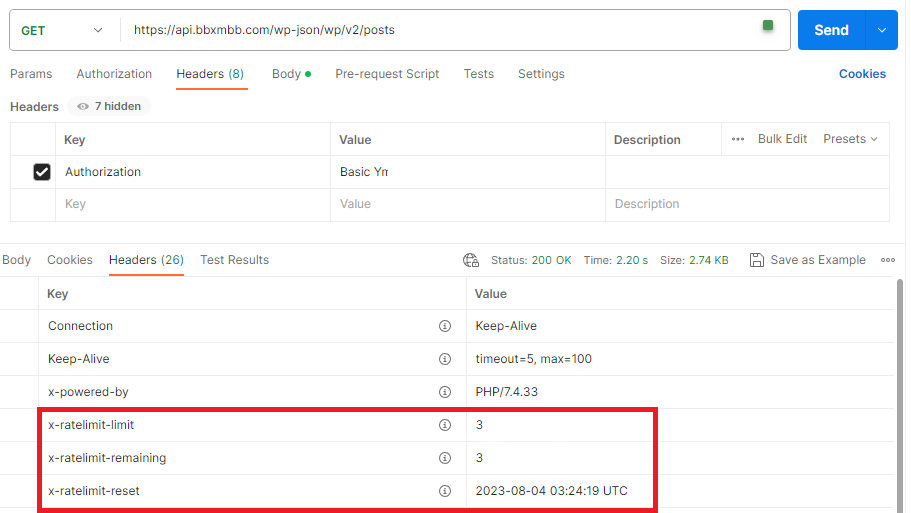Click the request URL input field
This screenshot has width=911, height=513.
440,30
